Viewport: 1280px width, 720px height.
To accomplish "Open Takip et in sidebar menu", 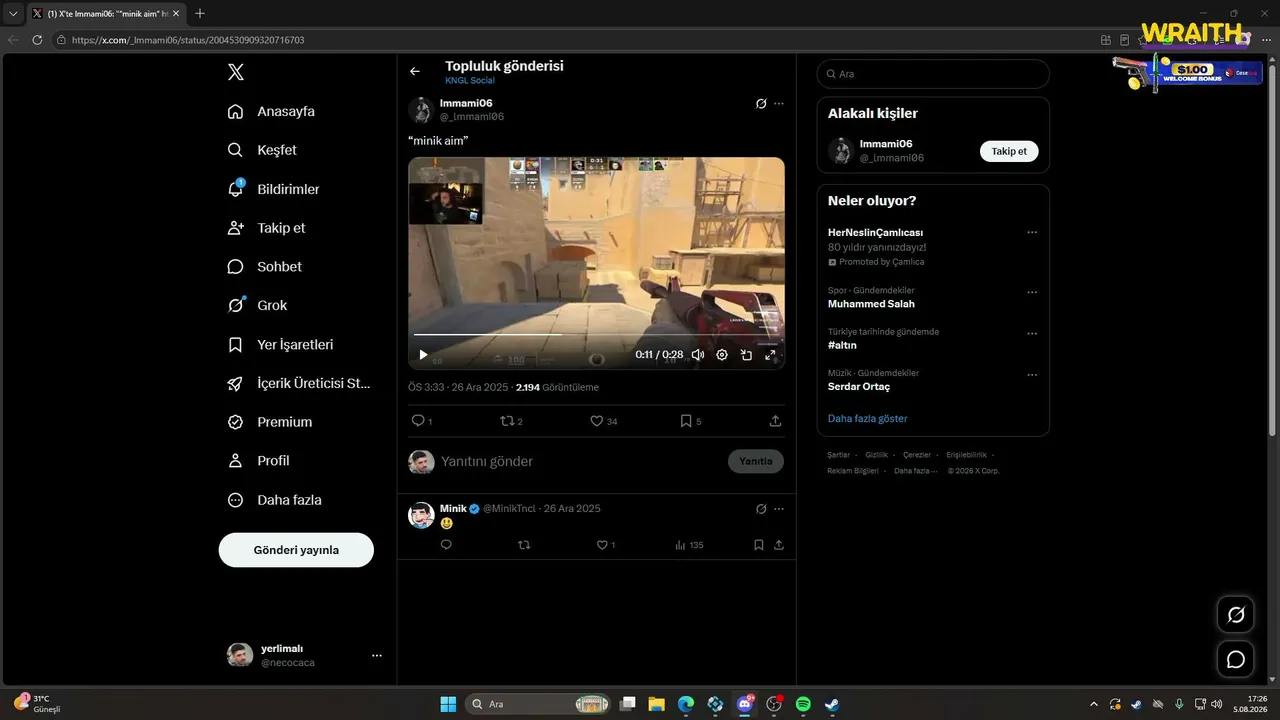I will 266,228.
